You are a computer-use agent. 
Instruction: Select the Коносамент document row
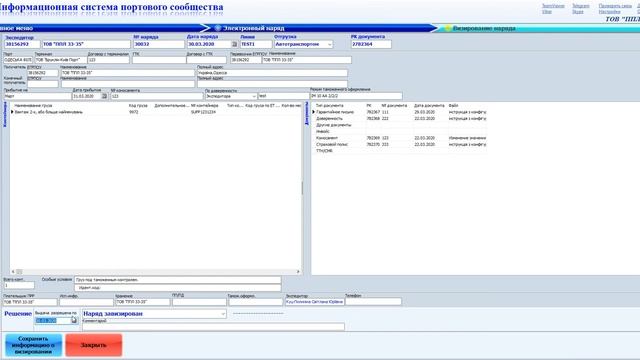click(x=400, y=138)
